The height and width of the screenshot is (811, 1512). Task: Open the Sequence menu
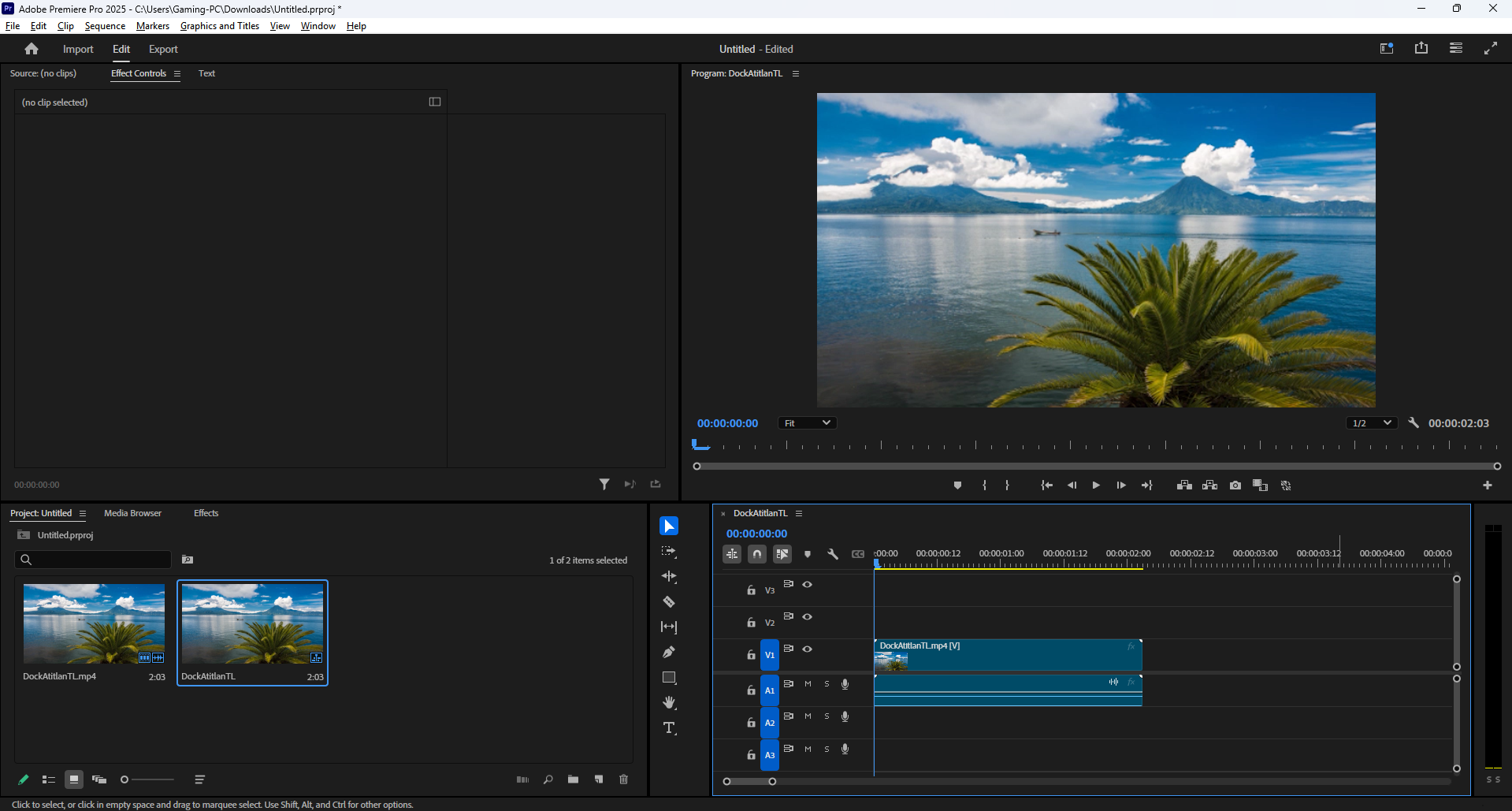[x=105, y=26]
